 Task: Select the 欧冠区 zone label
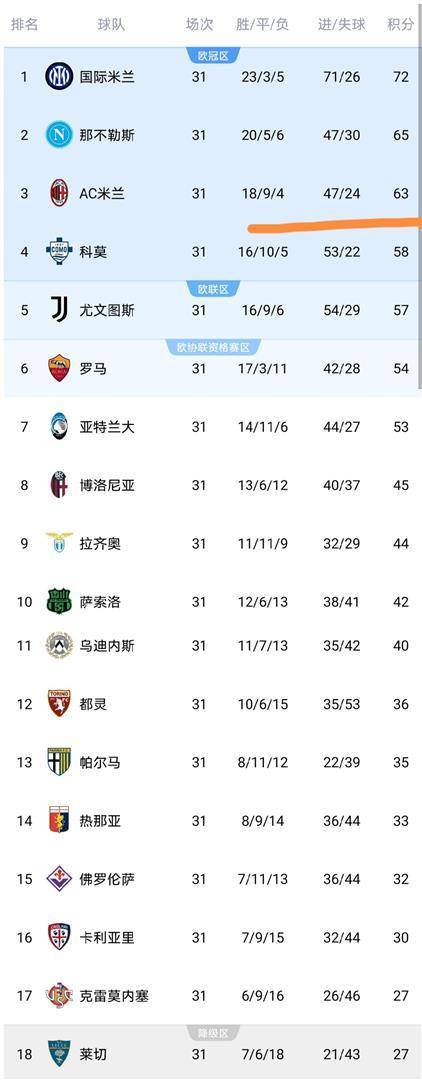point(212,56)
